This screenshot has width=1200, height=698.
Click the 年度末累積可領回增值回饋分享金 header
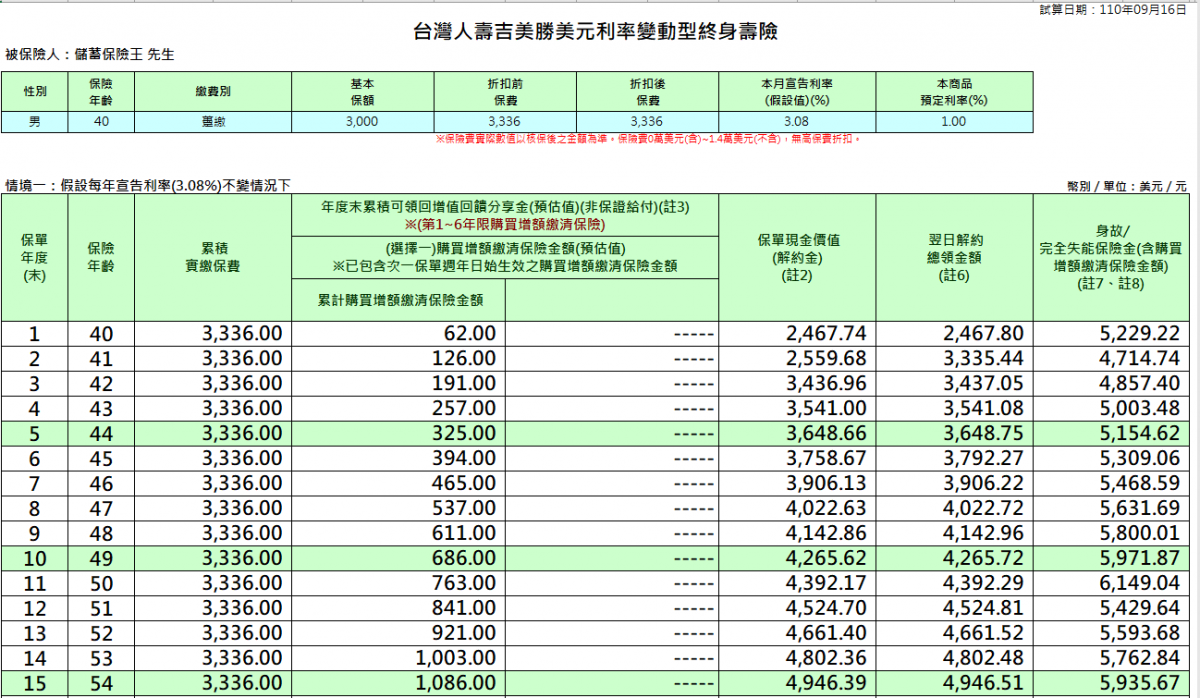(x=505, y=215)
